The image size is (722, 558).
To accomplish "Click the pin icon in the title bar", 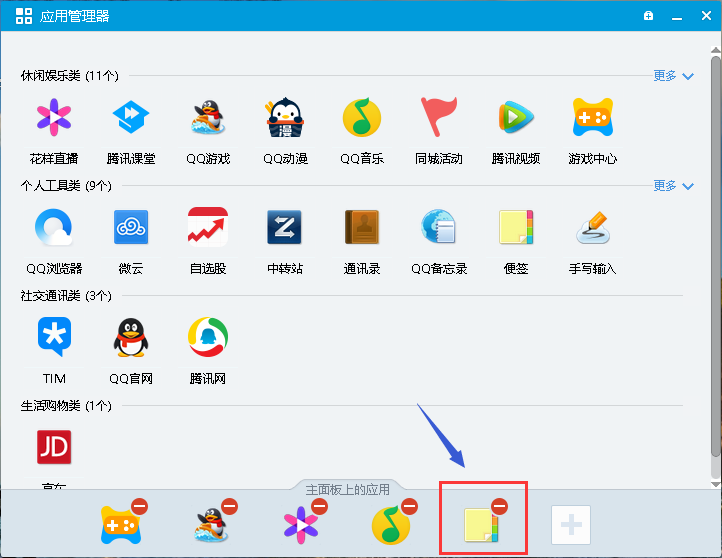I will pos(649,15).
